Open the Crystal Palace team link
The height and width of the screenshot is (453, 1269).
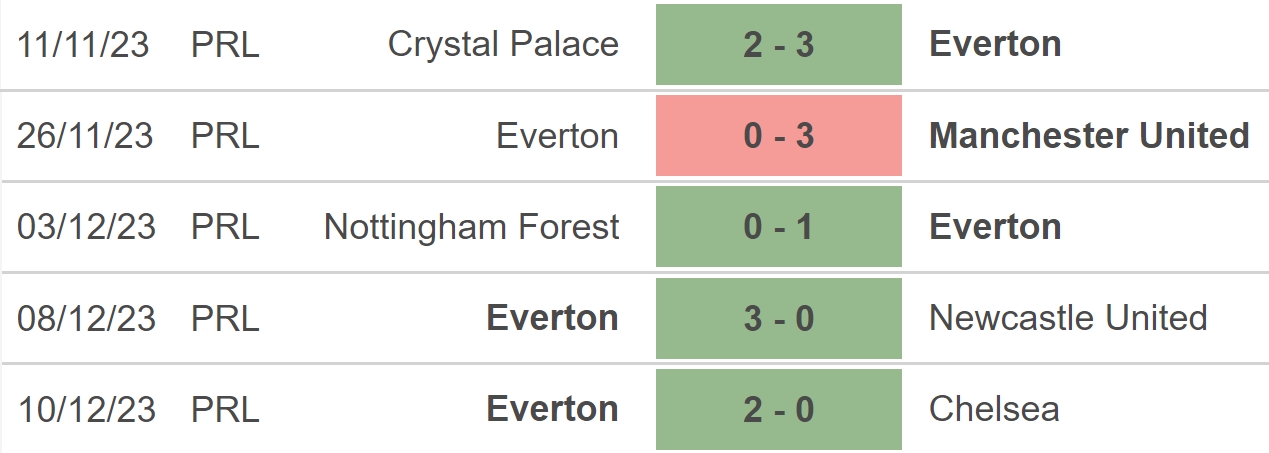[x=503, y=44]
